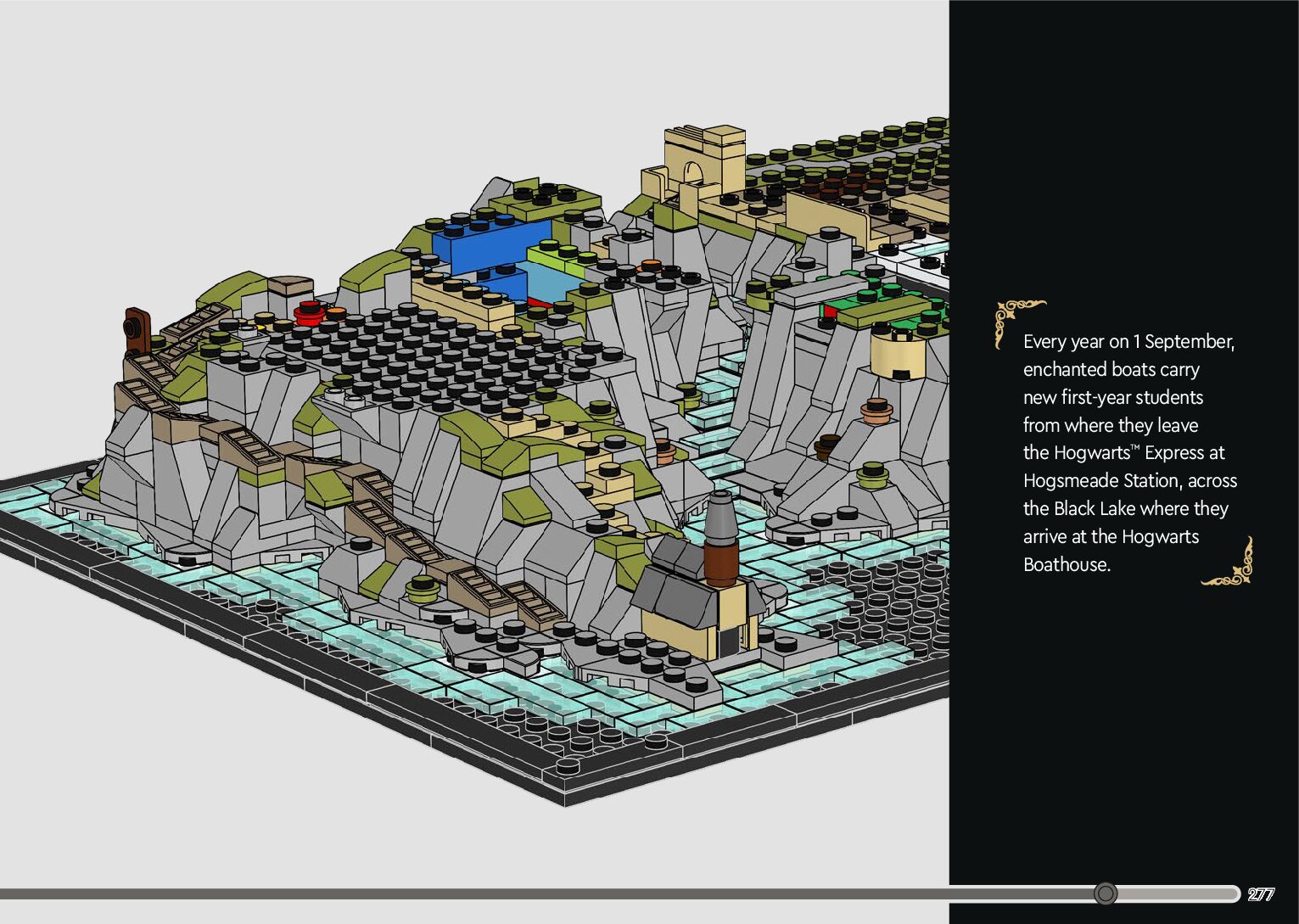Viewport: 1299px width, 924px height.
Task: Select the red round stud on the cliff
Action: tap(309, 312)
